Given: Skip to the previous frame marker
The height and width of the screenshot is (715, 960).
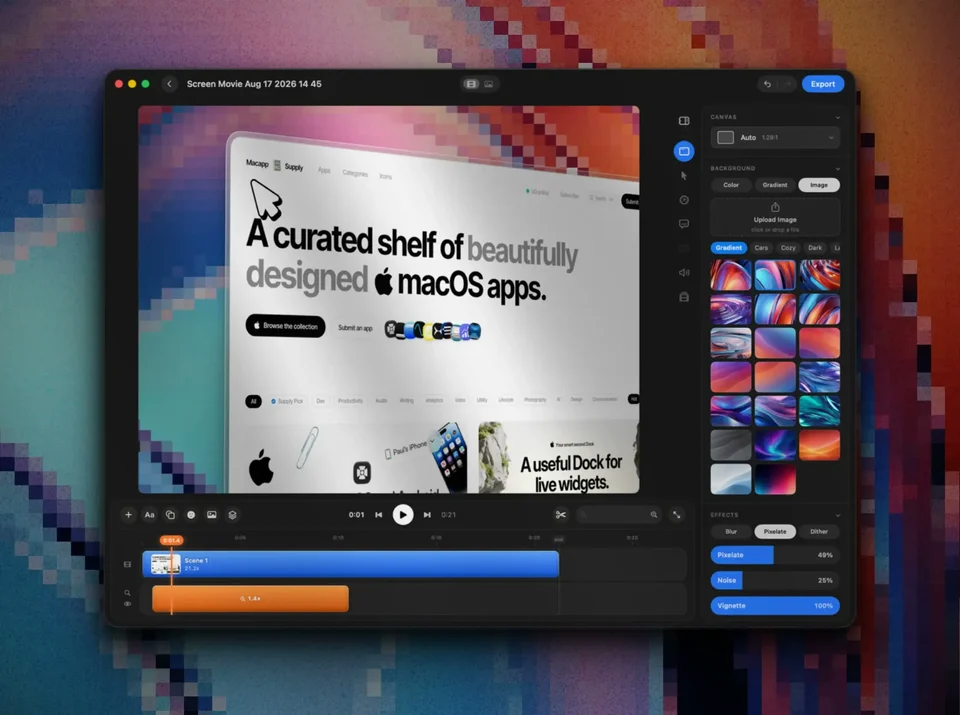Looking at the screenshot, I should tap(378, 515).
